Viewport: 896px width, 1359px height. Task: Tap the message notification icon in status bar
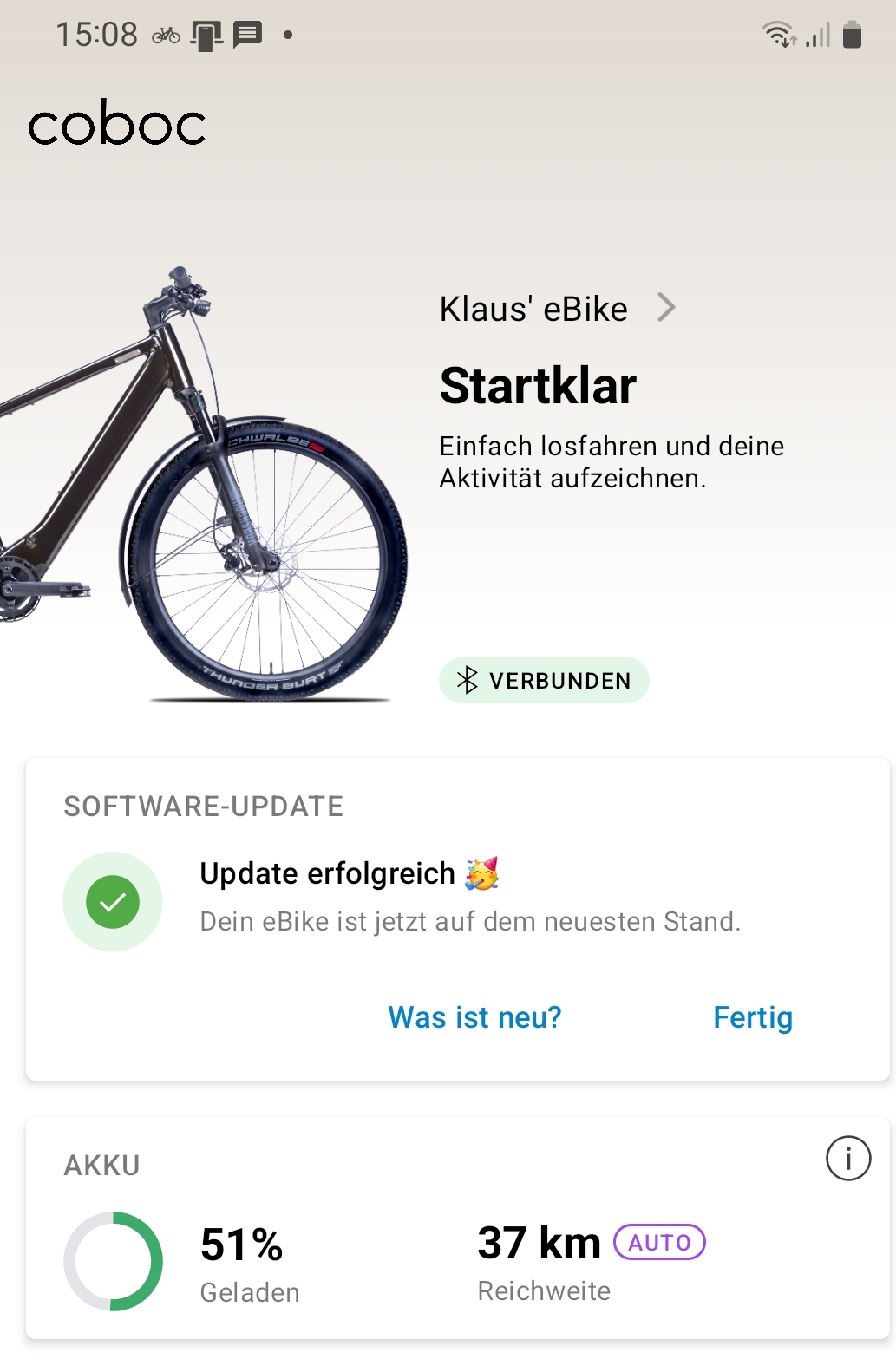tap(247, 35)
